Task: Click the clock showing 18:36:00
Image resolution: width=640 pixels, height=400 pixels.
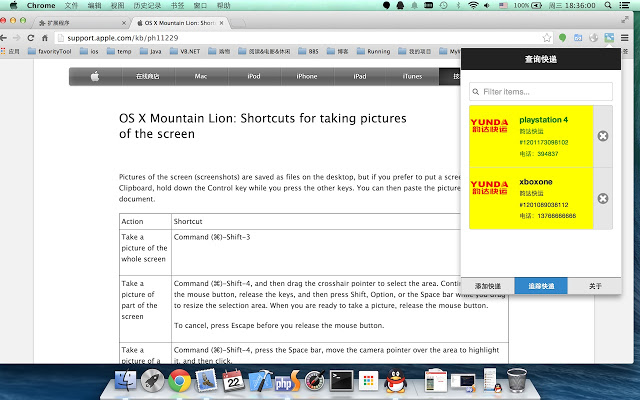Action: [x=572, y=5]
